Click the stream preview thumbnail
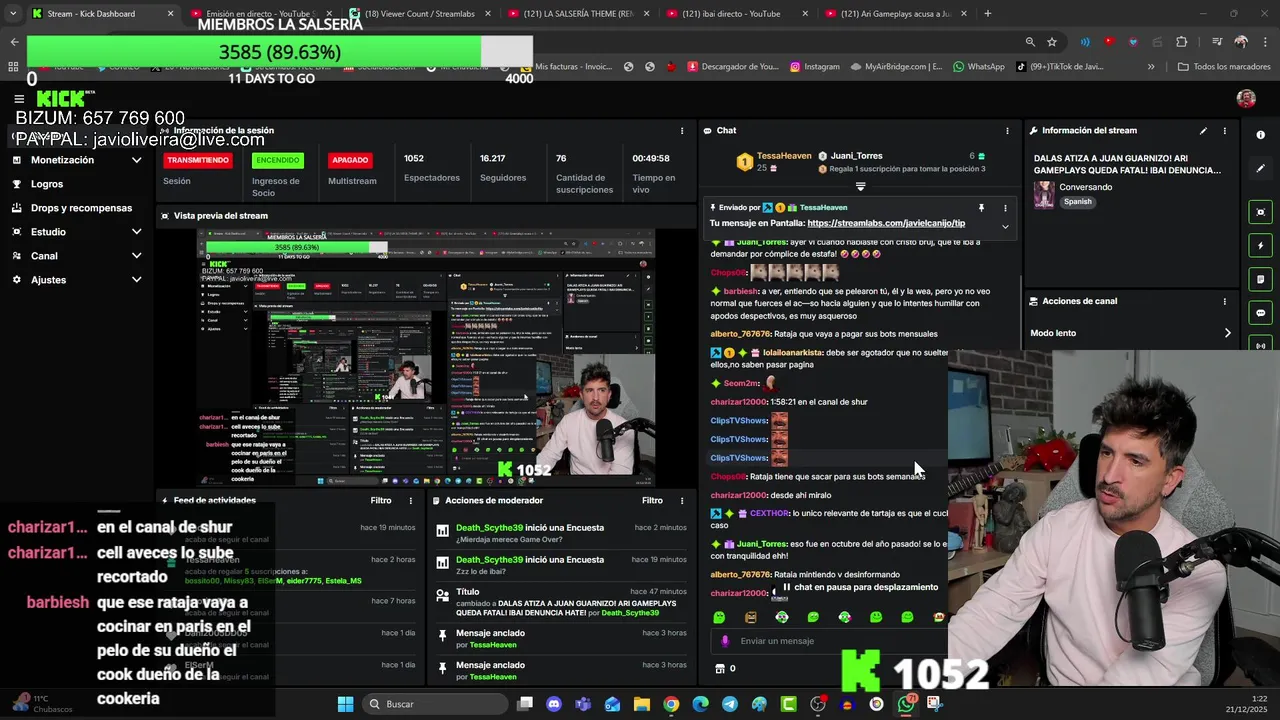This screenshot has width=1280, height=720. [426, 358]
